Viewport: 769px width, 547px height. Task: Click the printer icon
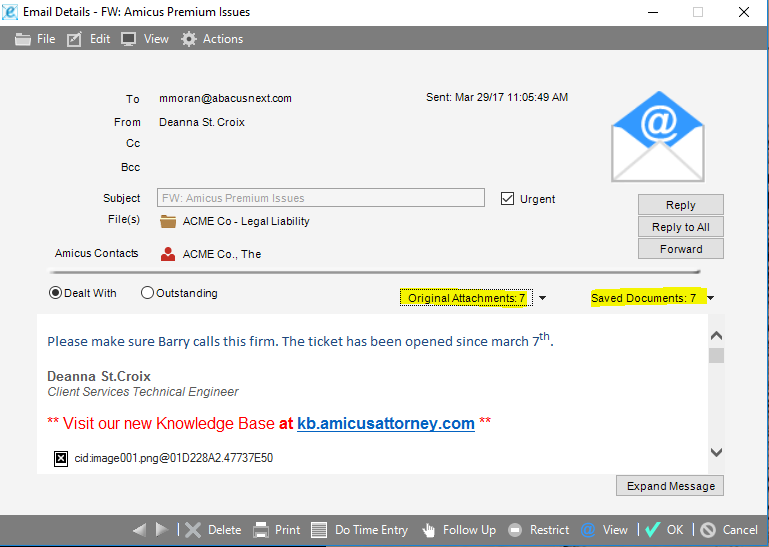pyautogui.click(x=261, y=530)
